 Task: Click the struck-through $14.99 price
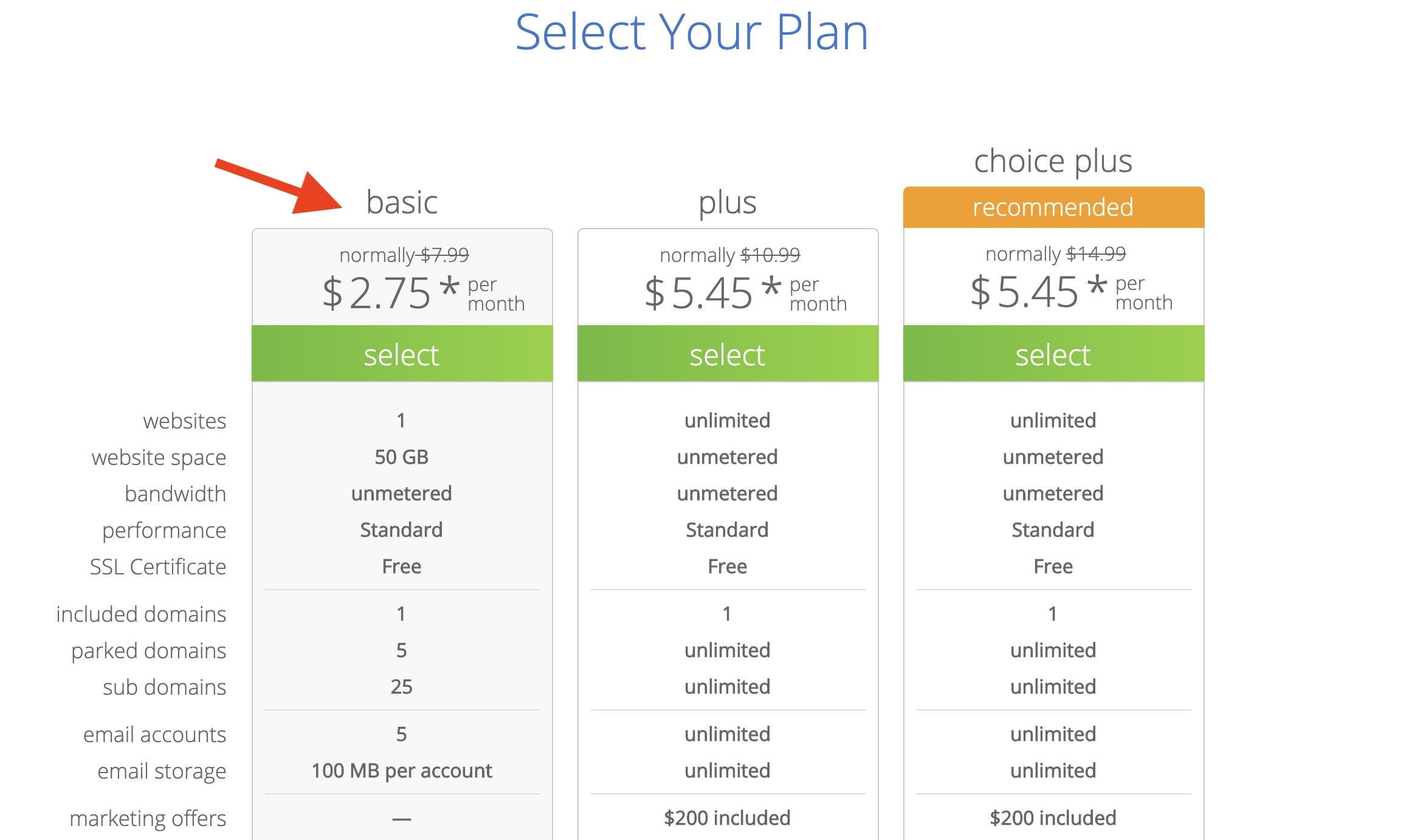click(x=1096, y=253)
